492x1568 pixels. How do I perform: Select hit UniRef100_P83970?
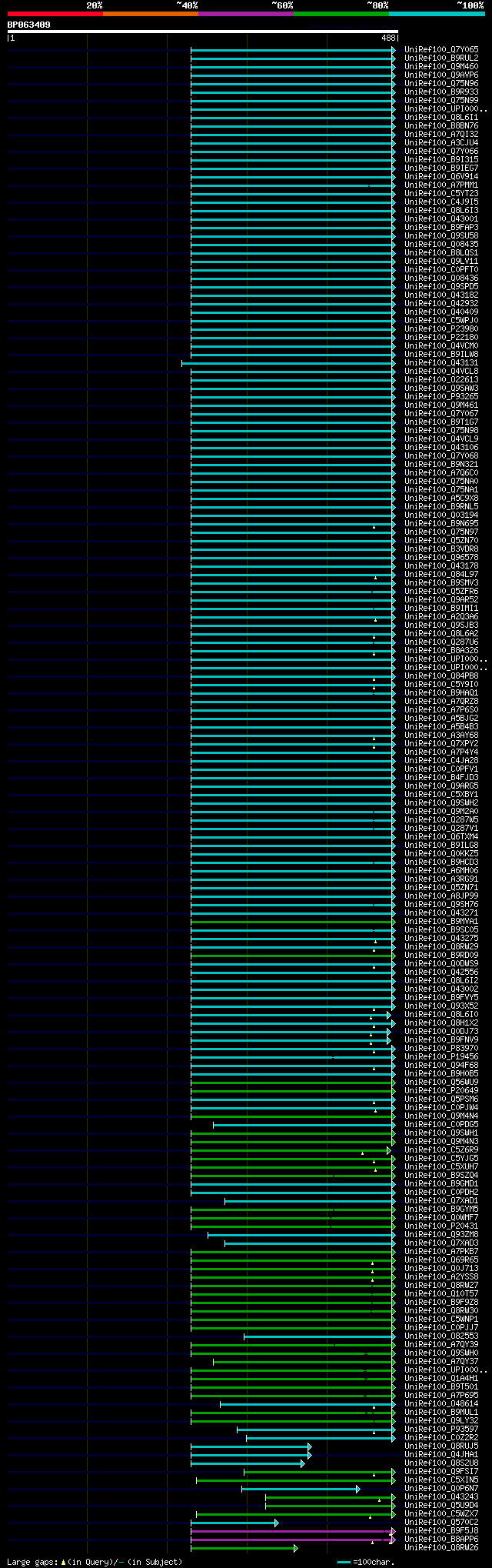(441, 1048)
